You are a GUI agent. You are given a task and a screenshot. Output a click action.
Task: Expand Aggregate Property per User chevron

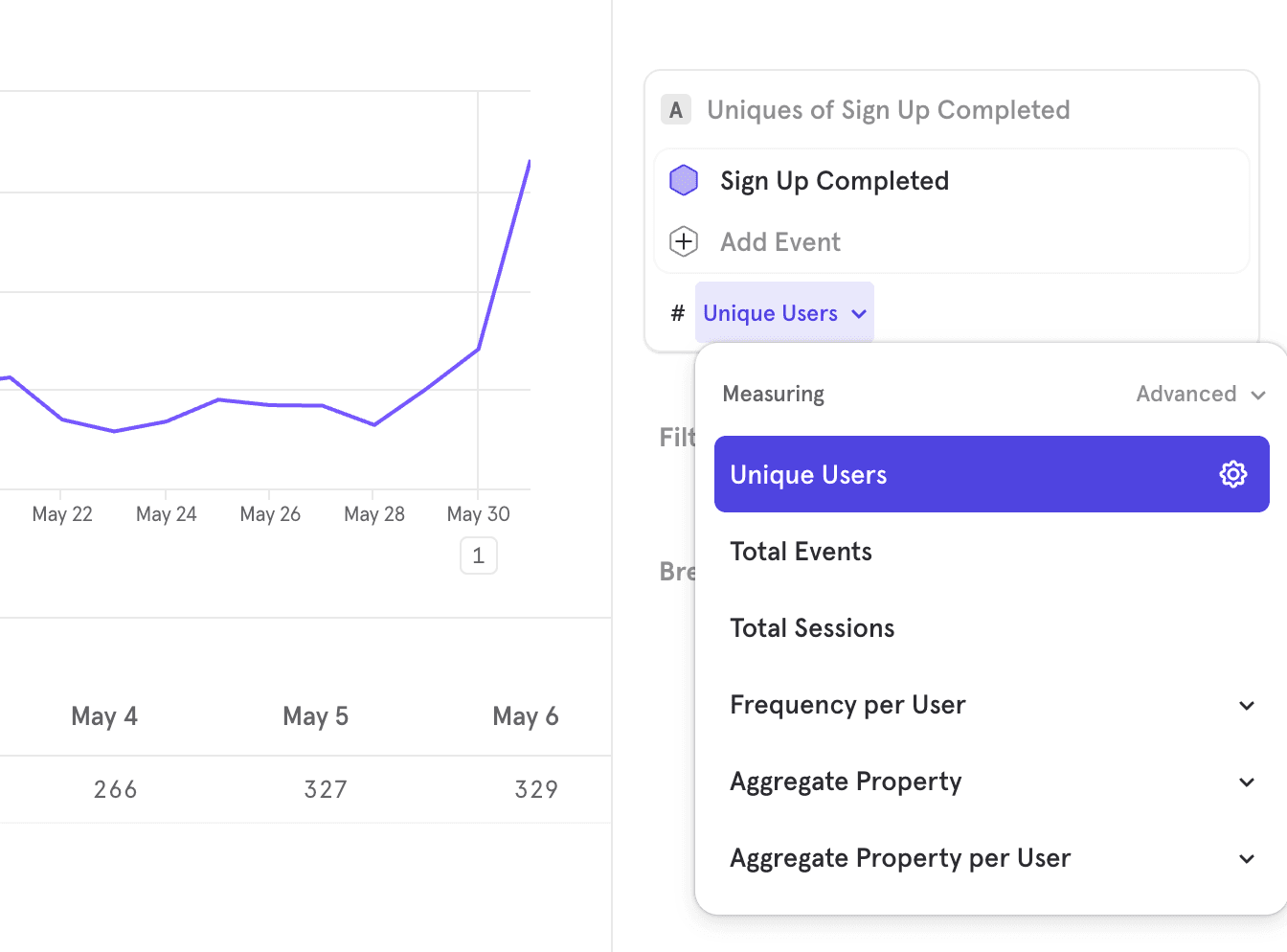1246,859
